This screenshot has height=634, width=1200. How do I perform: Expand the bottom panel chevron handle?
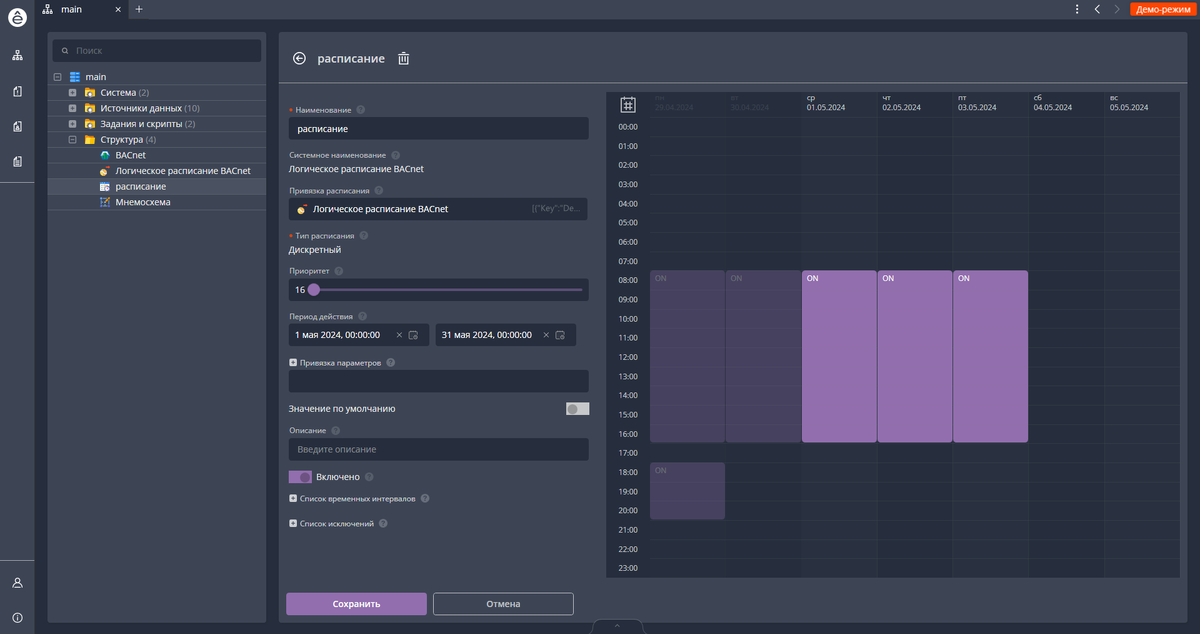[x=617, y=626]
